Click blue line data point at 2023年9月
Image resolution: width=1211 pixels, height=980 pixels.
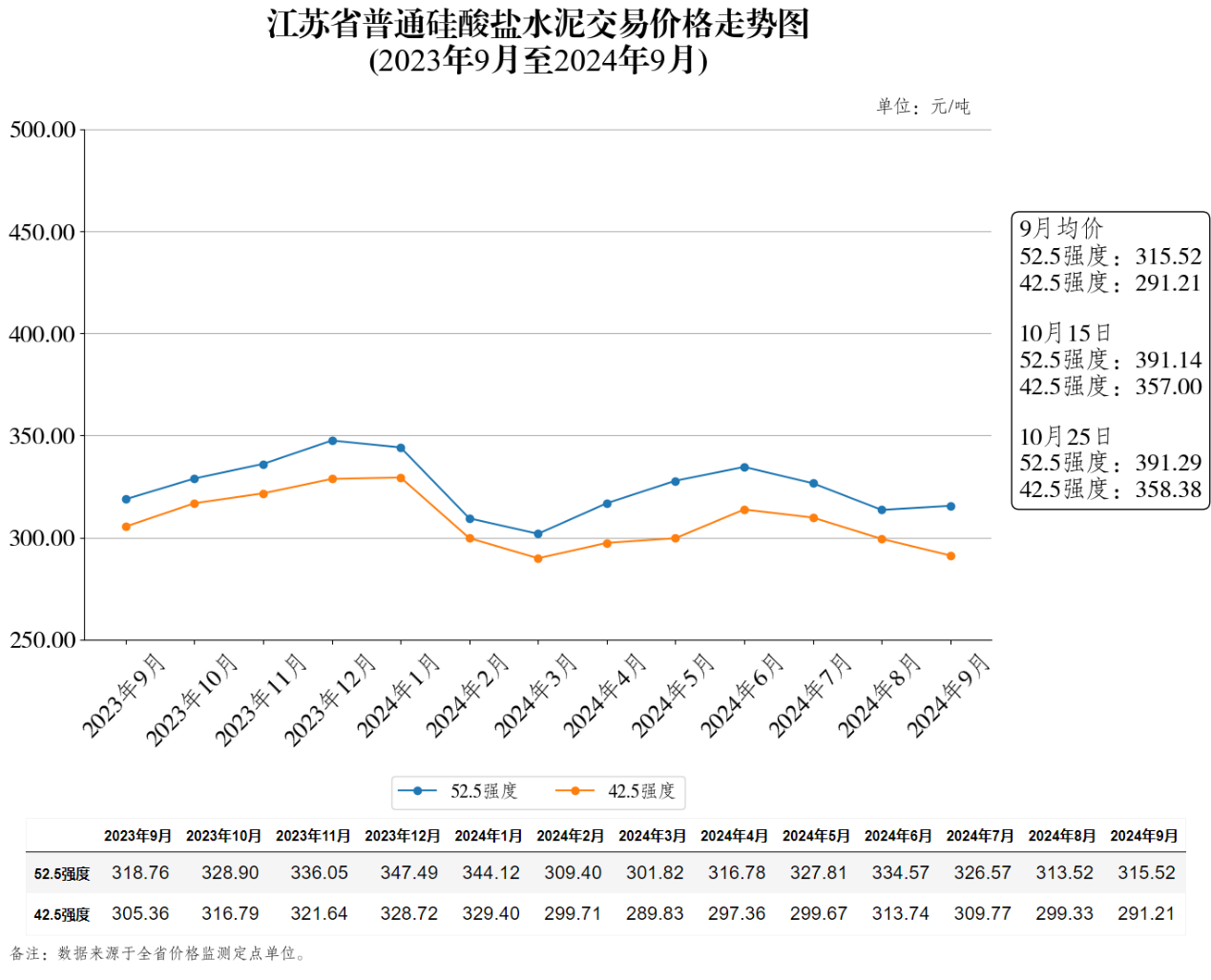(126, 499)
